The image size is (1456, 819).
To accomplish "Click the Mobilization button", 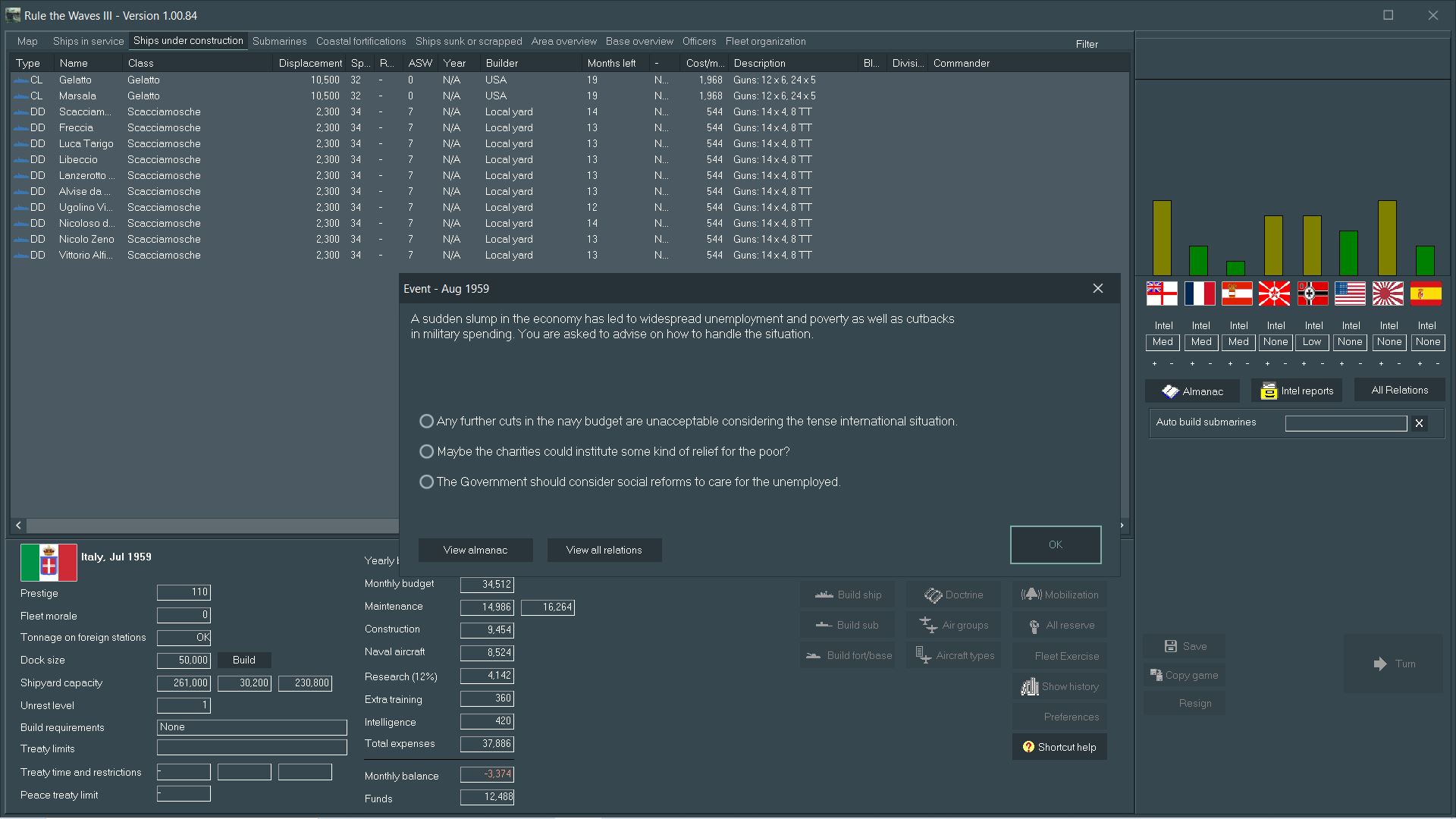I will tap(1059, 595).
